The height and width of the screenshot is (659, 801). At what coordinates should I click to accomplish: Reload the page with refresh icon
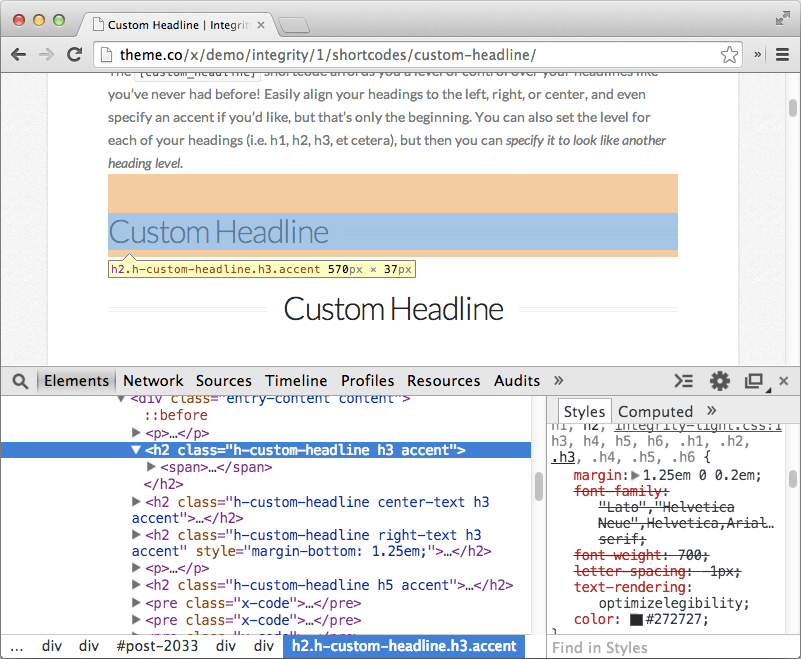tap(75, 55)
